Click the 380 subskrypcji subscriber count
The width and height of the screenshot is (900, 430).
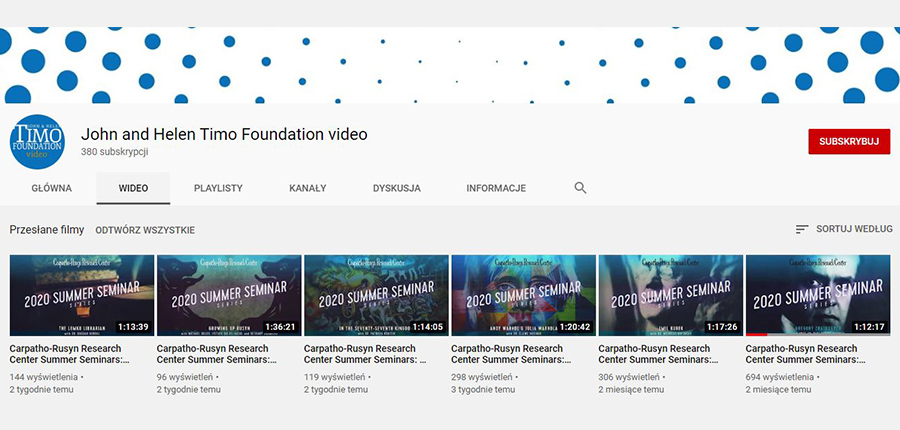point(115,152)
